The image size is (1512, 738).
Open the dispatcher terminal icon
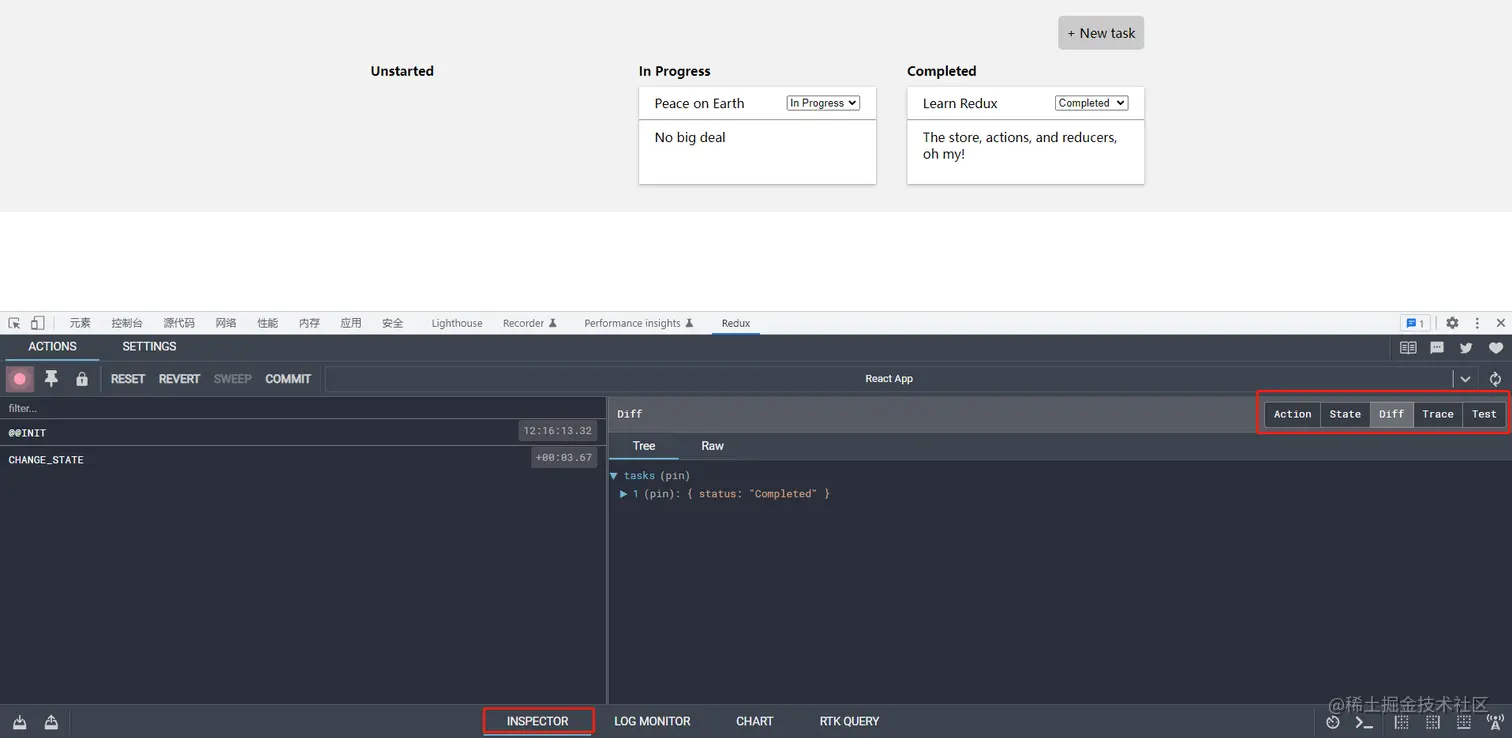tap(1364, 722)
